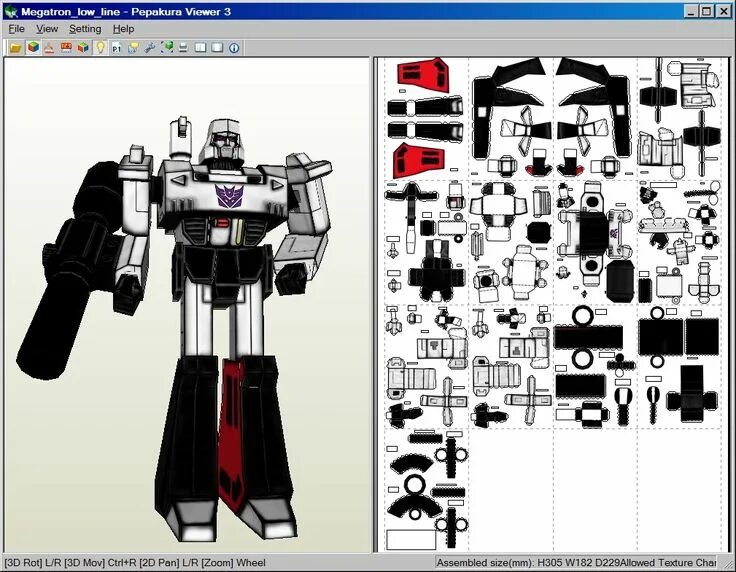
Task: Maximize the Pepakura Viewer window
Action: 706,11
